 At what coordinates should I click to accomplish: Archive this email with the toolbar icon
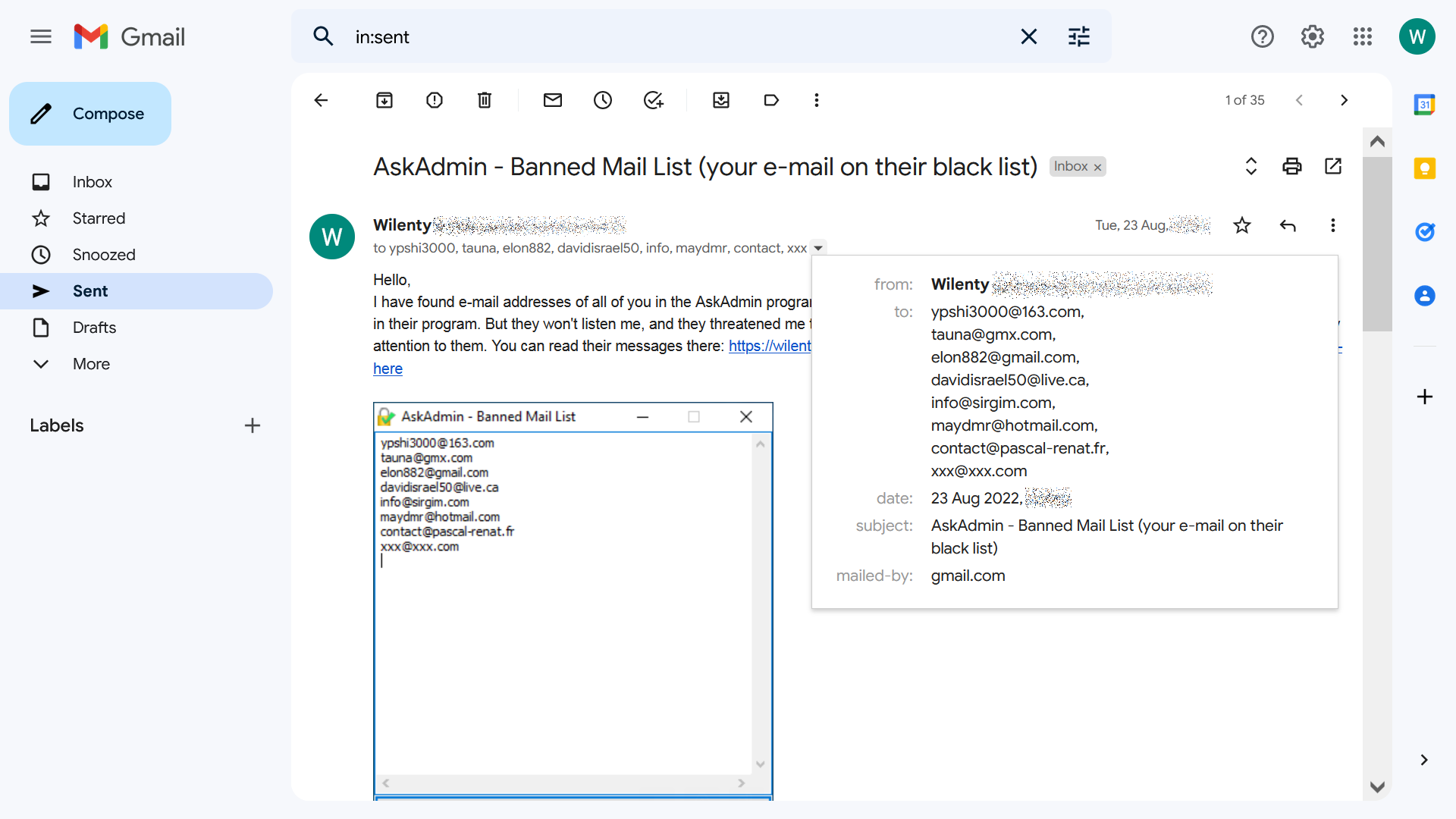point(384,100)
